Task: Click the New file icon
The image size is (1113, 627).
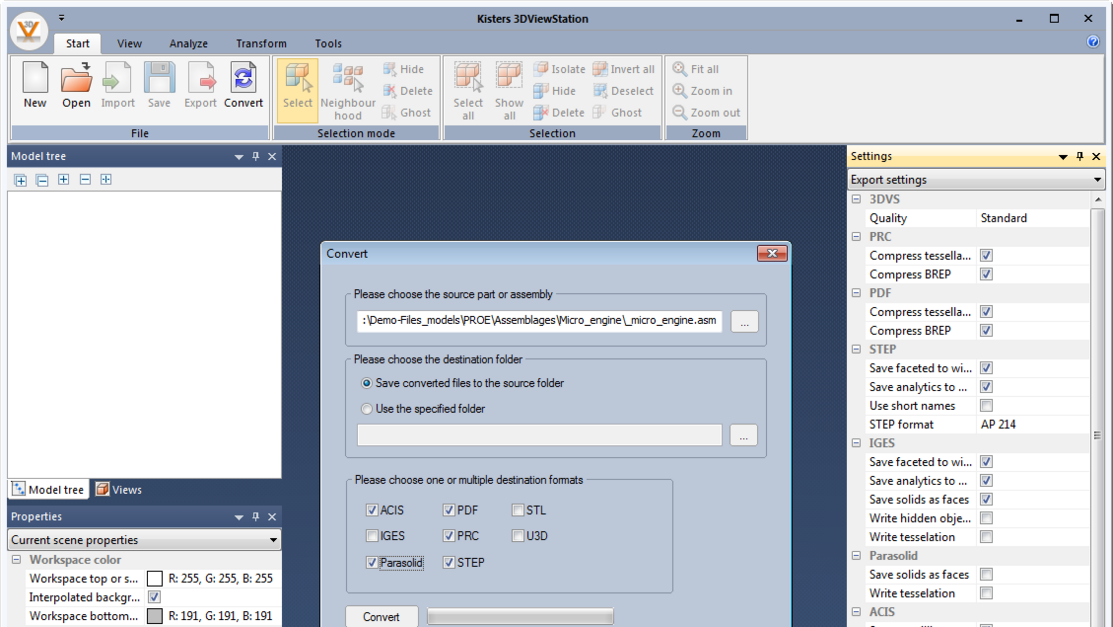Action: (x=35, y=85)
